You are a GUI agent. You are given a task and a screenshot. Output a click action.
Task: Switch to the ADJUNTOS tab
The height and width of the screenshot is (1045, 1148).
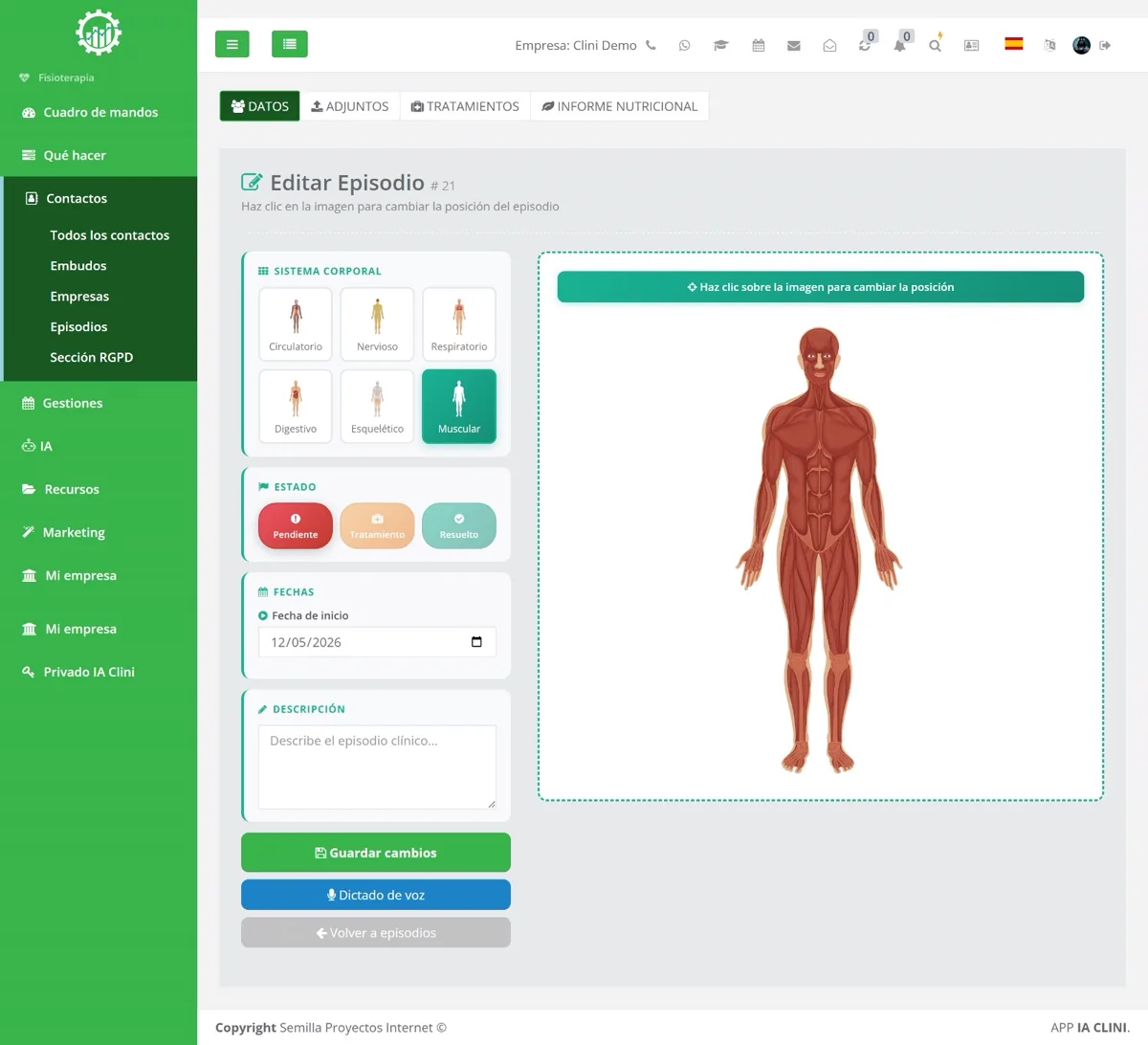pyautogui.click(x=350, y=106)
